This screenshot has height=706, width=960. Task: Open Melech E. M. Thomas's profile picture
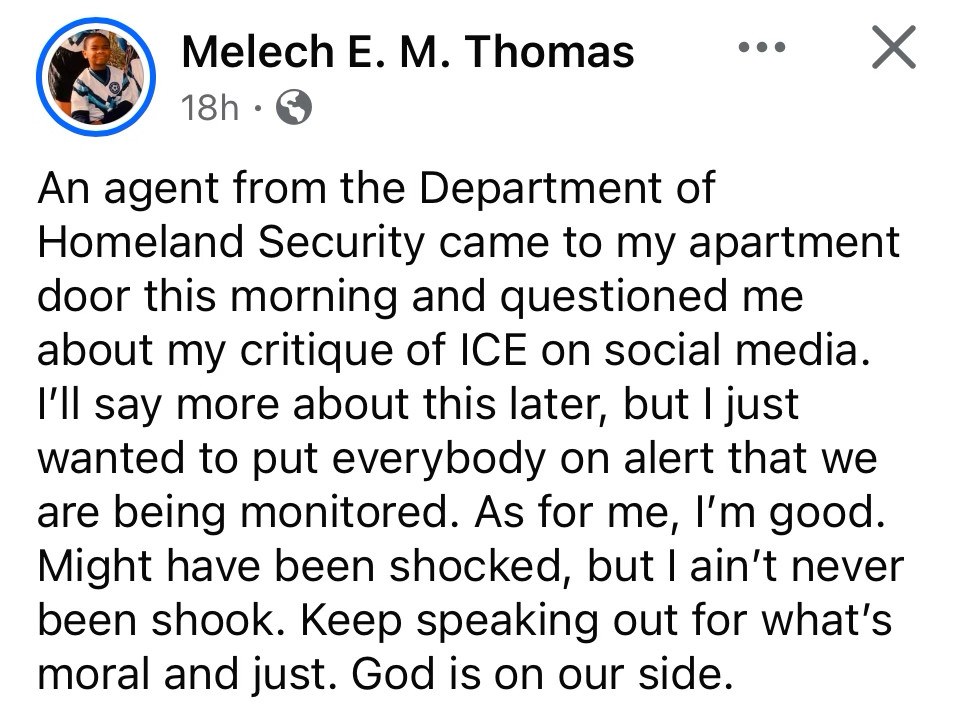tap(96, 77)
